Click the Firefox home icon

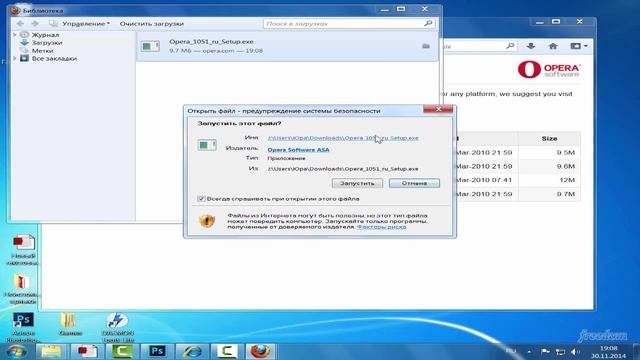(x=553, y=46)
